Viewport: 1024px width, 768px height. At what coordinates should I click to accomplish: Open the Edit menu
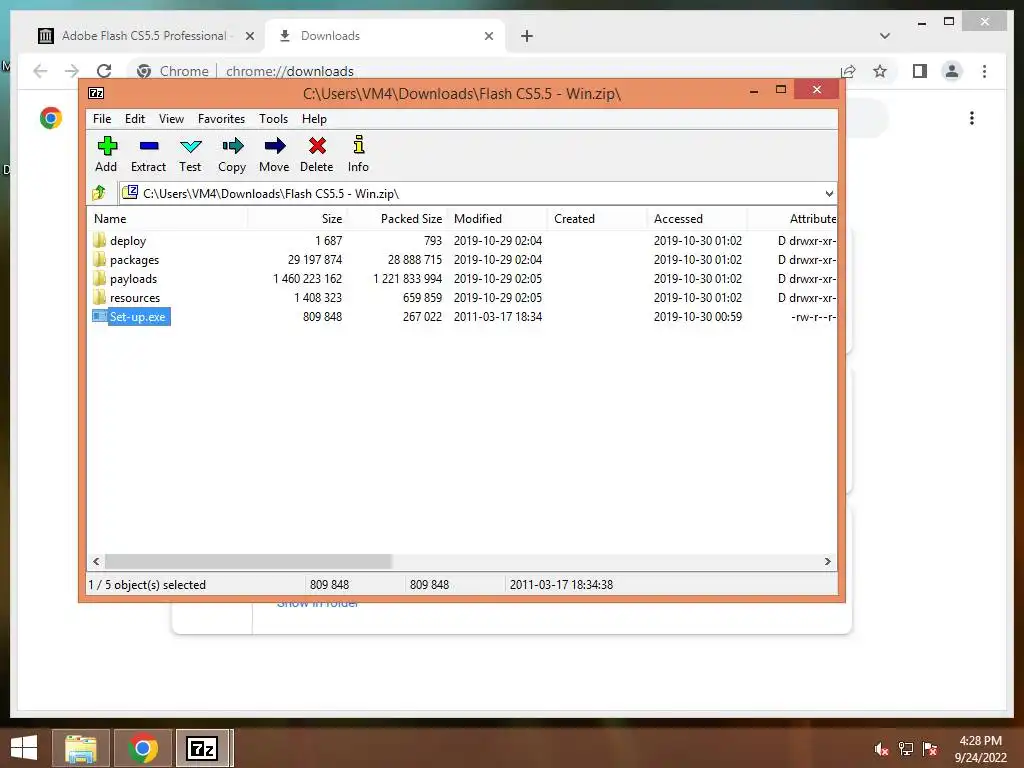tap(135, 119)
